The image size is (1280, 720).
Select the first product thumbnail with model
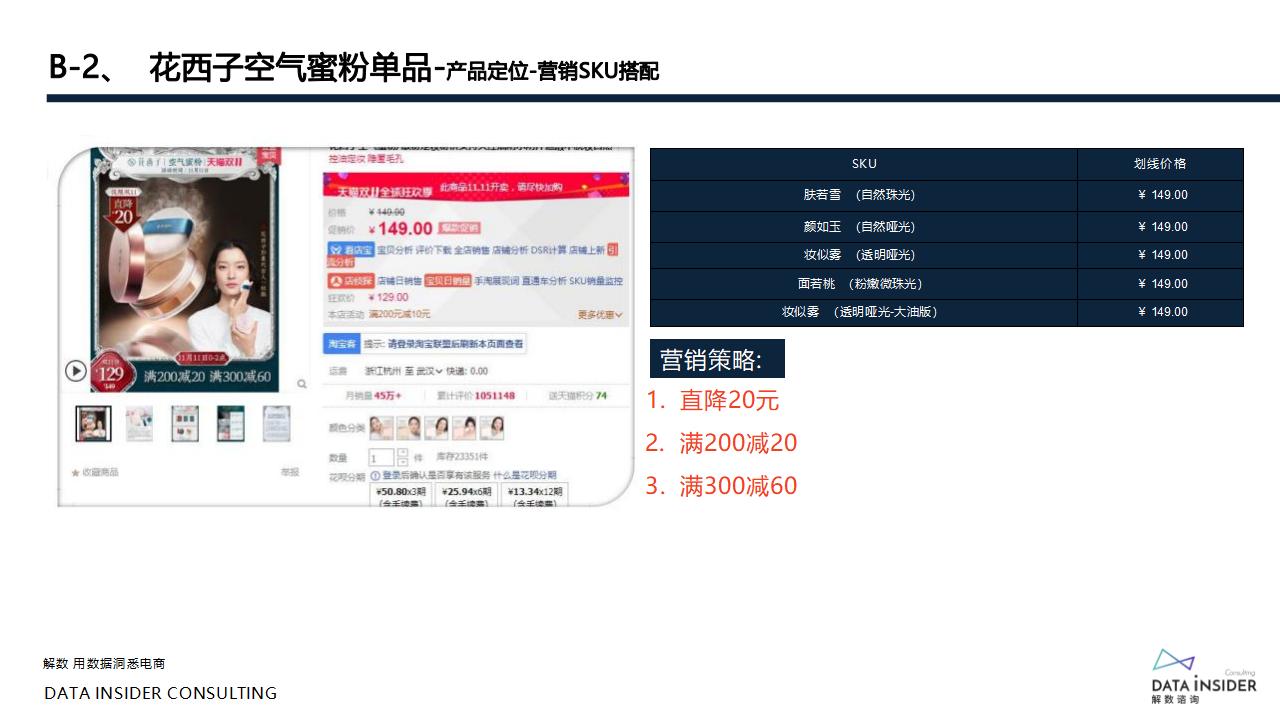92,424
